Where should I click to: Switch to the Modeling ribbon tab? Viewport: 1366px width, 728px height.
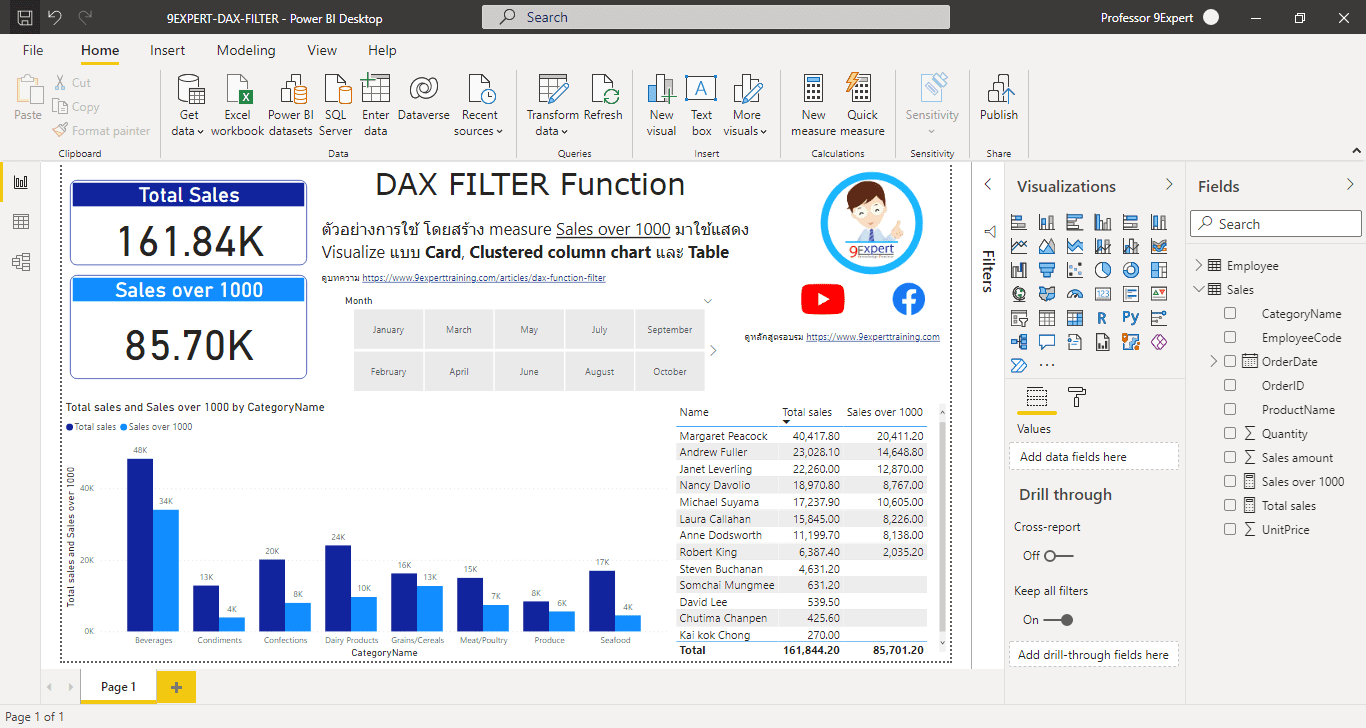(x=246, y=50)
